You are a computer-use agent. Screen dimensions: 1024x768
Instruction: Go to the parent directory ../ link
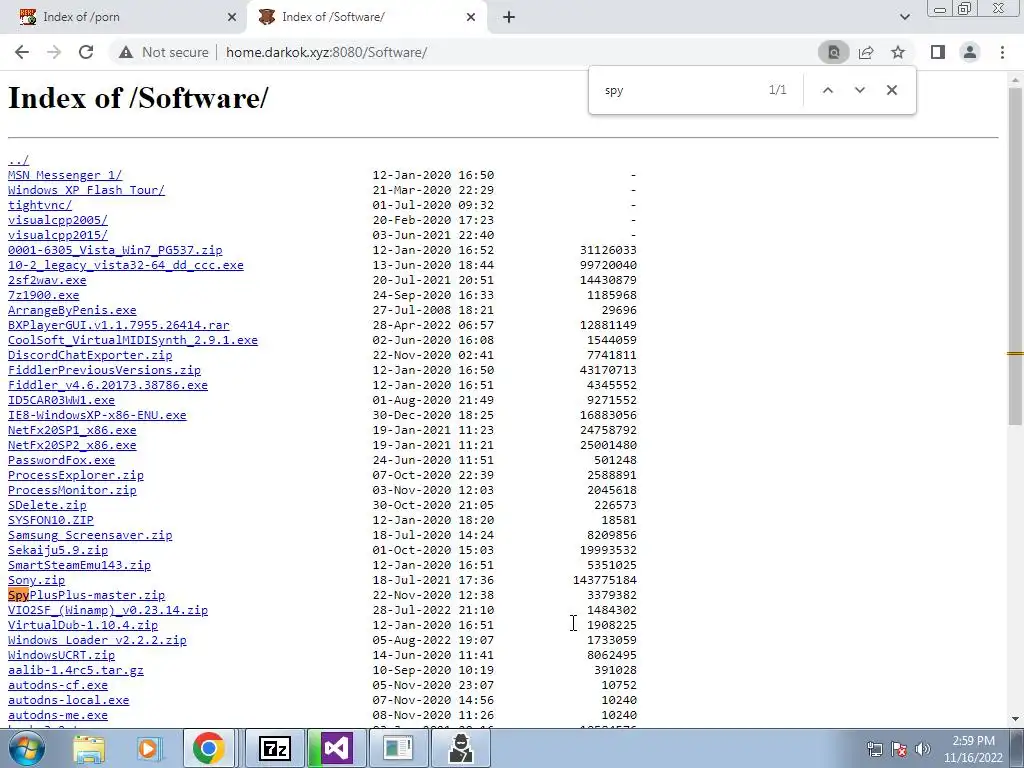coord(18,160)
